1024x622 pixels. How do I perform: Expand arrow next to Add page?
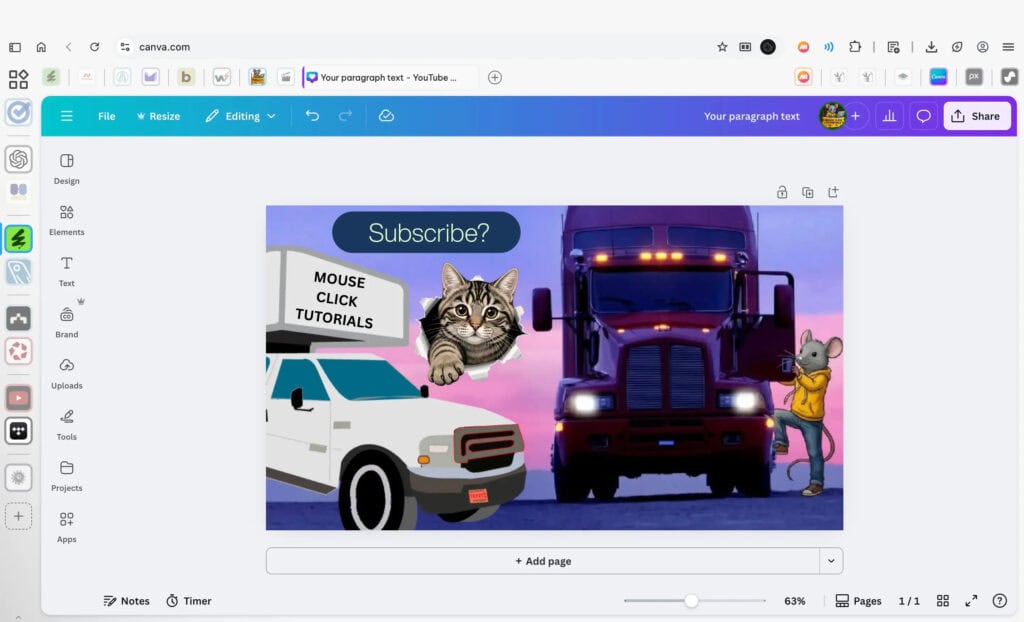pyautogui.click(x=831, y=561)
